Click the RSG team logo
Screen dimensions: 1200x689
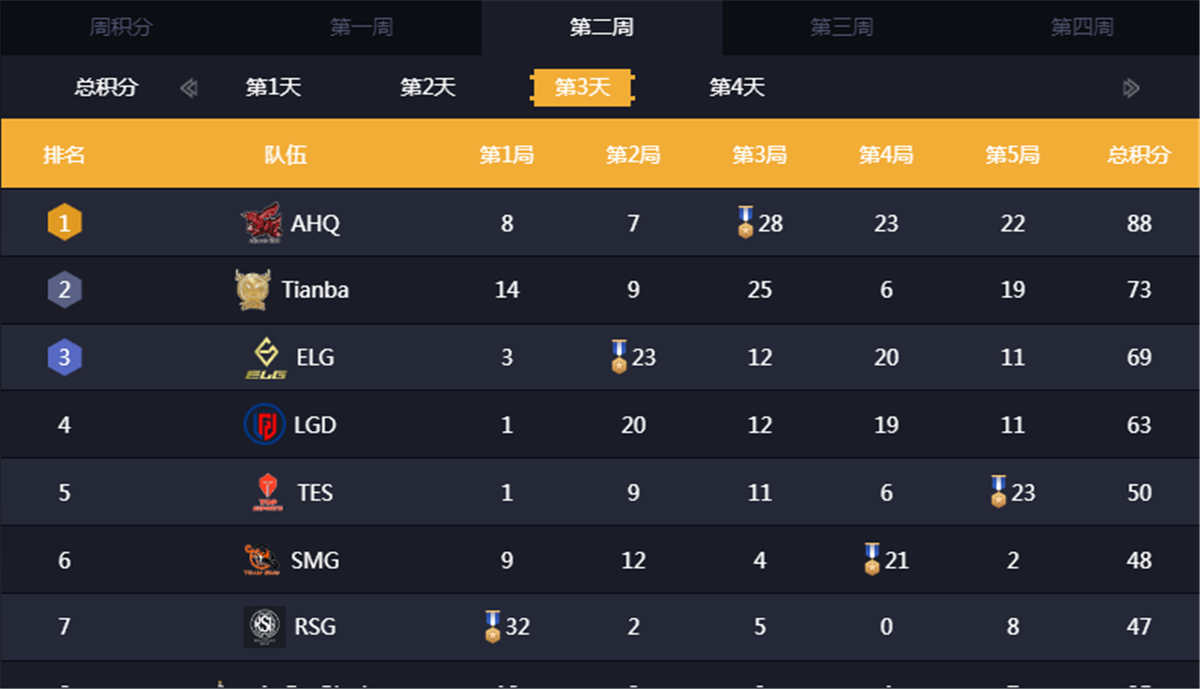264,627
